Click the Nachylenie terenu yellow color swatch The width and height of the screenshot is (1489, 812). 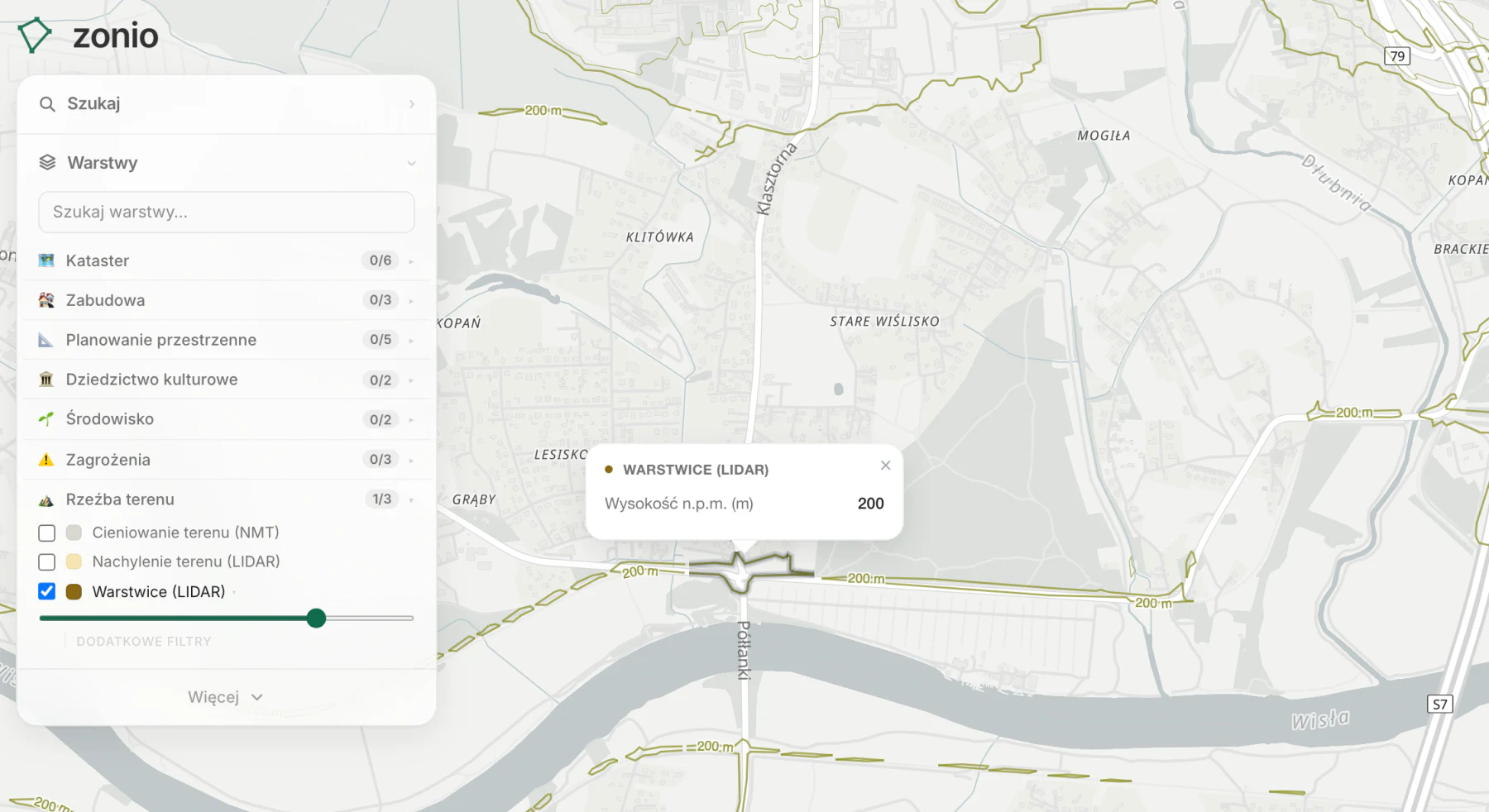pos(74,562)
